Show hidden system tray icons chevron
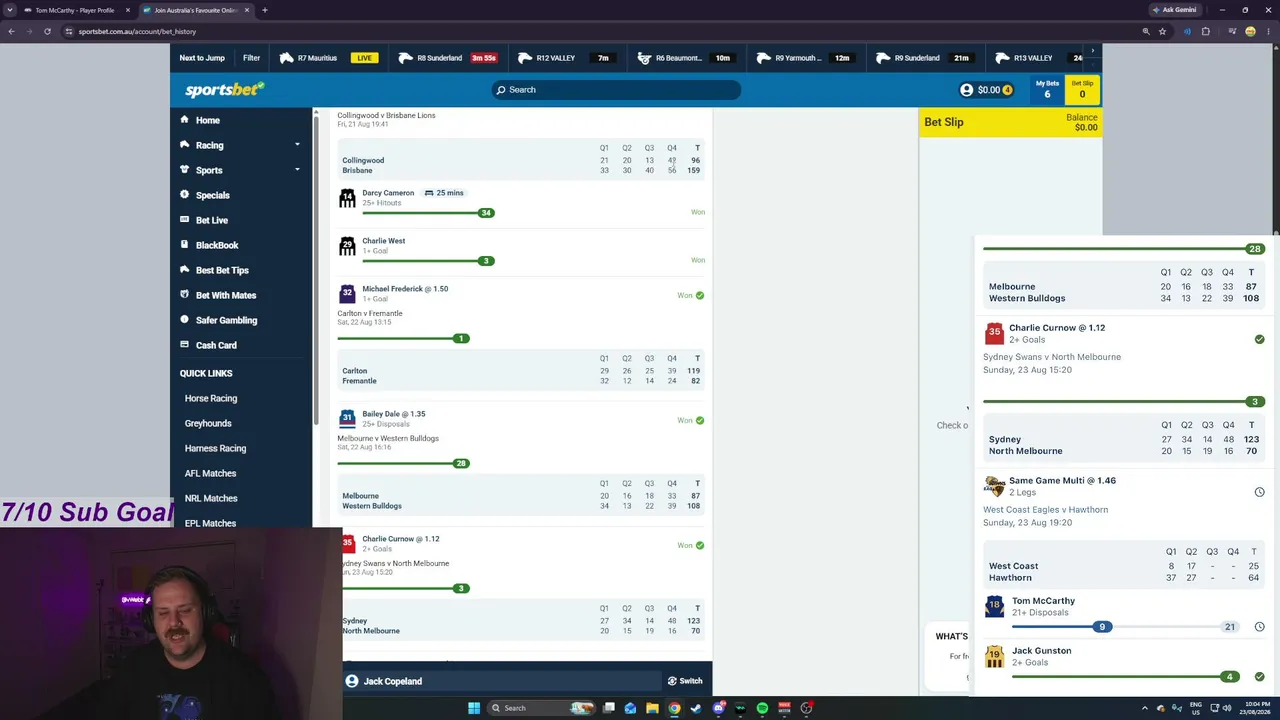Image resolution: width=1280 pixels, height=720 pixels. pyautogui.click(x=1144, y=708)
